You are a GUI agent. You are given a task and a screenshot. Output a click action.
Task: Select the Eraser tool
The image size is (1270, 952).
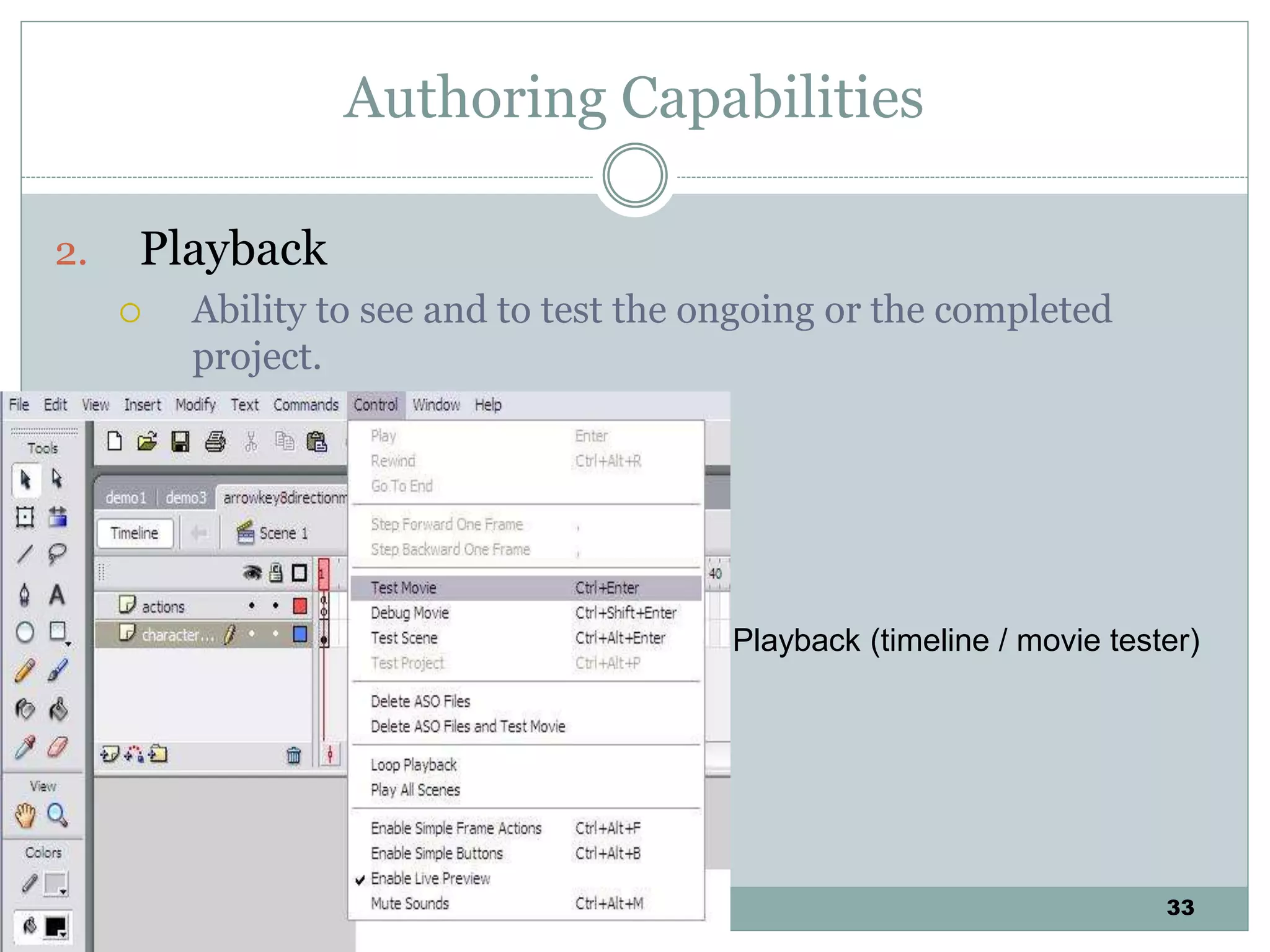pos(57,747)
